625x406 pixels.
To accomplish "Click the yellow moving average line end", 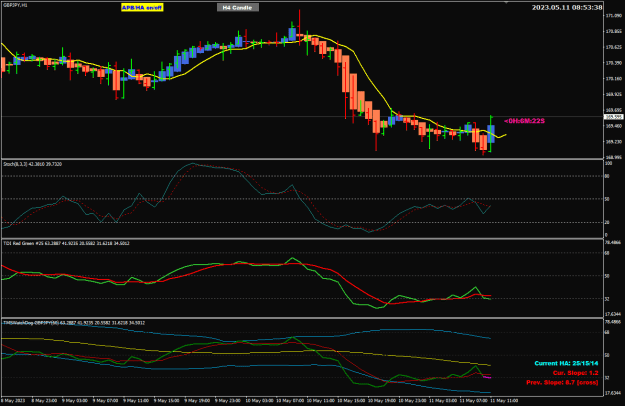I will (504, 135).
